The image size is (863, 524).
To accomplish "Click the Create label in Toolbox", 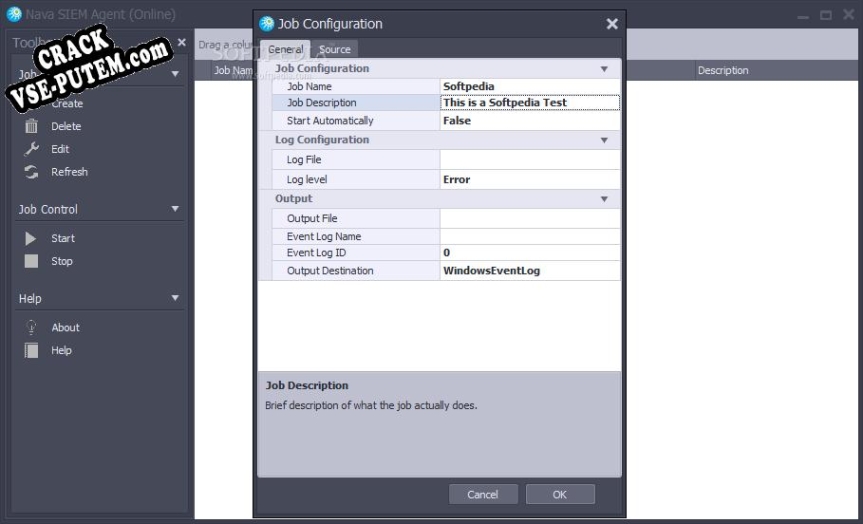I will (x=67, y=103).
